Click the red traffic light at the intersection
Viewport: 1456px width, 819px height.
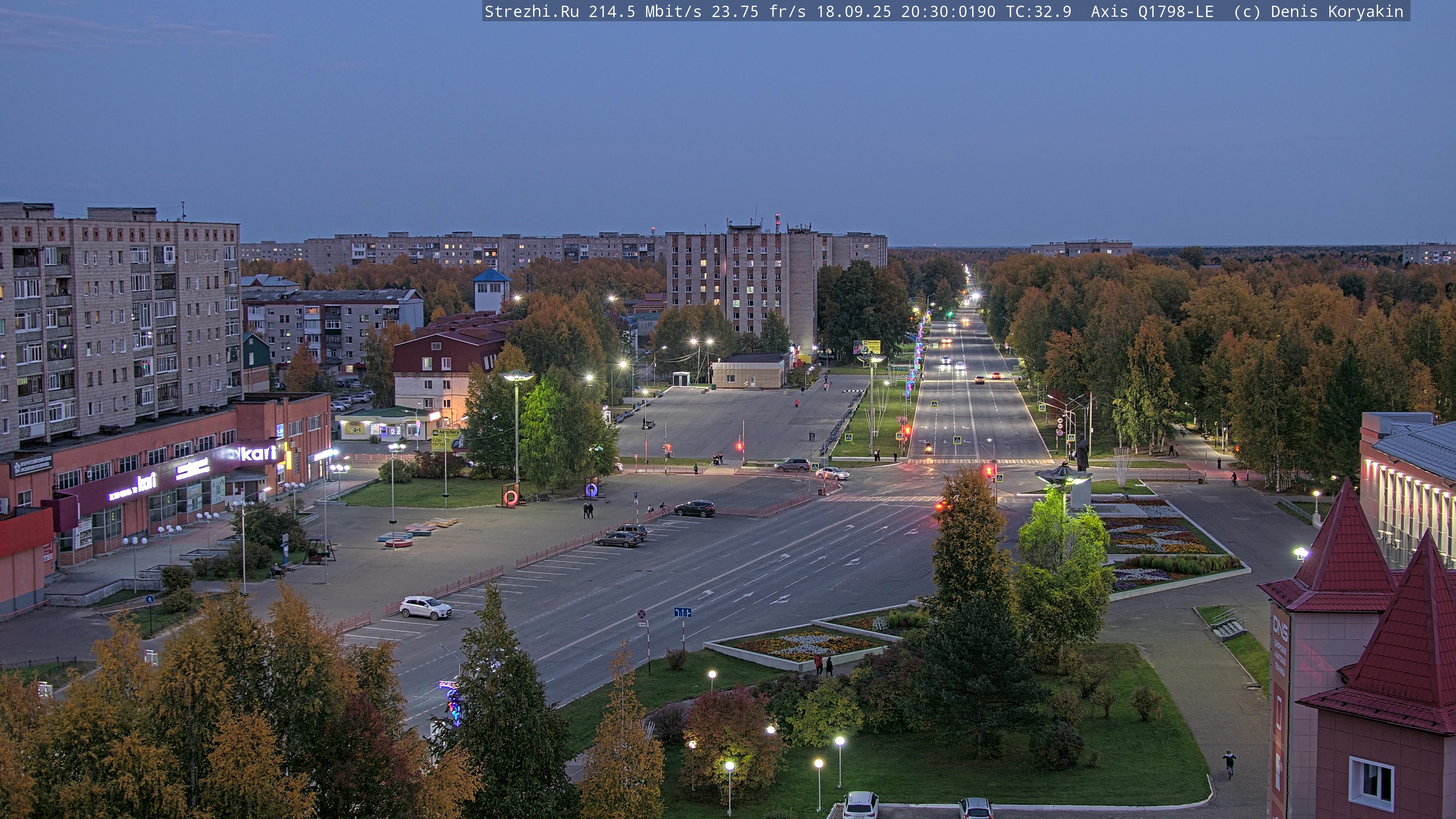pyautogui.click(x=988, y=470)
